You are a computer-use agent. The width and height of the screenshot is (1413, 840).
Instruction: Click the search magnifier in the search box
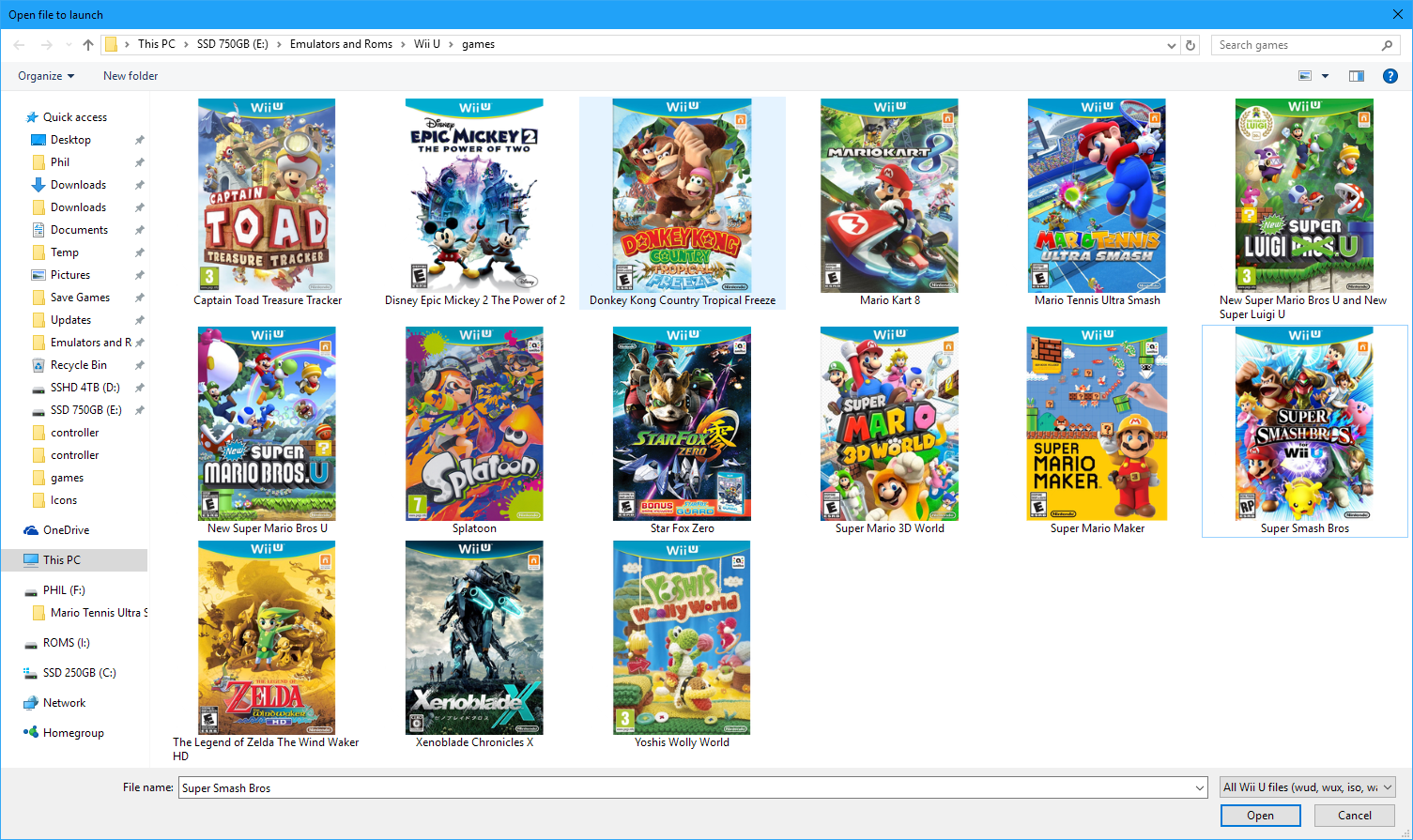1388,44
